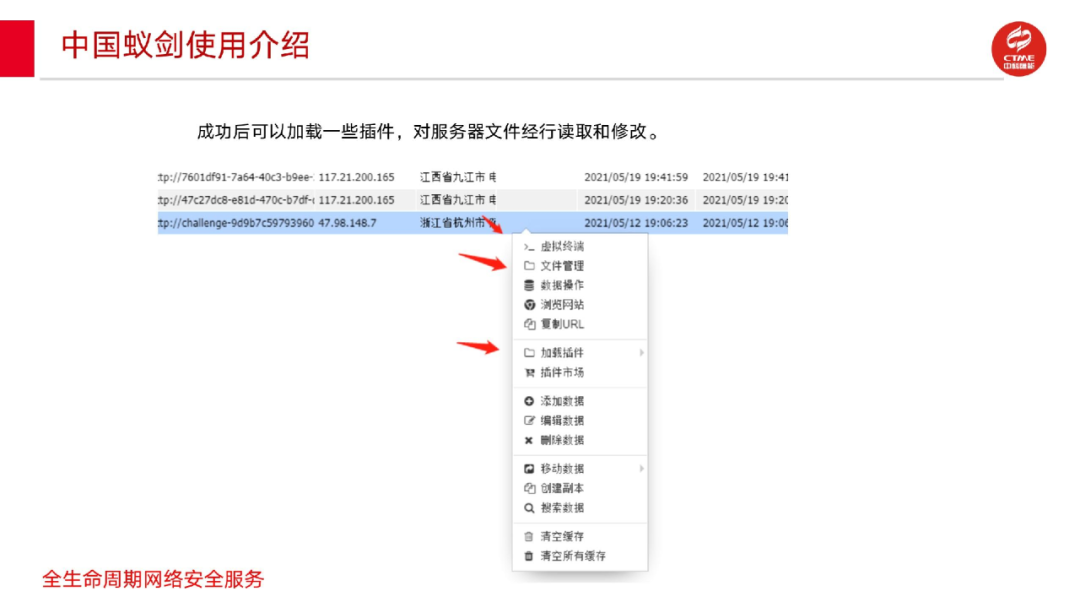Click the description line 成功后可以加载一些插件

coord(428,132)
